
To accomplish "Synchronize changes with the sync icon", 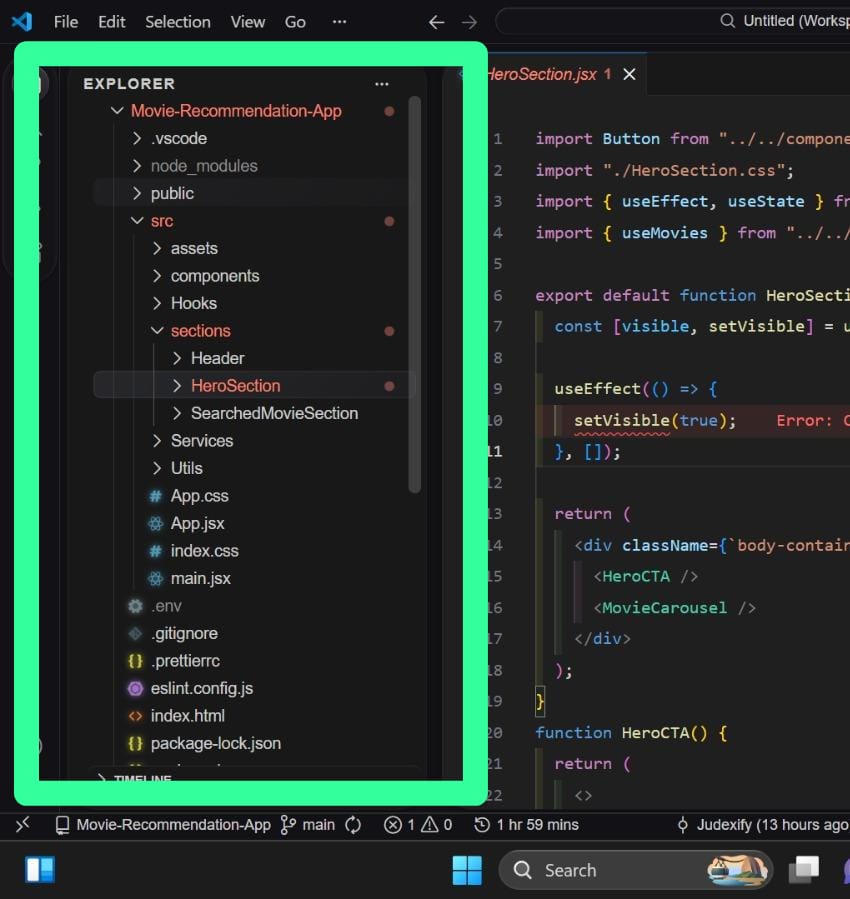I will (353, 825).
